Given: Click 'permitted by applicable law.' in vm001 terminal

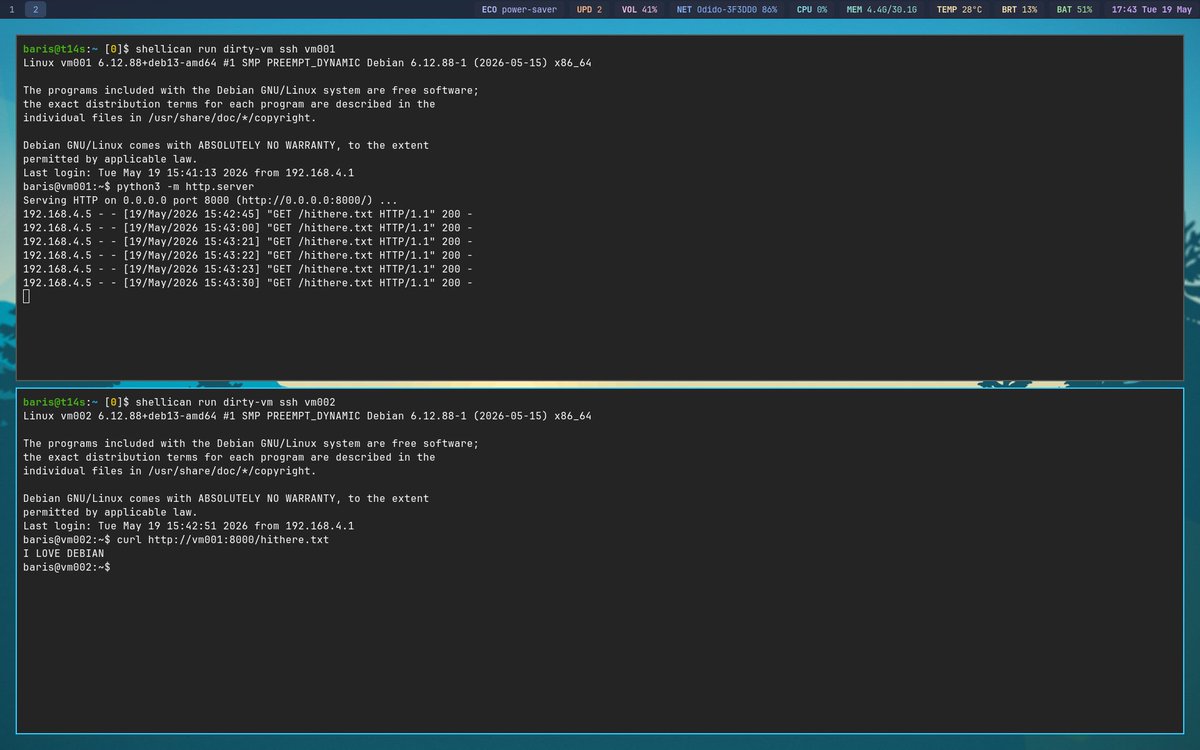Looking at the screenshot, I should pyautogui.click(x=110, y=159).
